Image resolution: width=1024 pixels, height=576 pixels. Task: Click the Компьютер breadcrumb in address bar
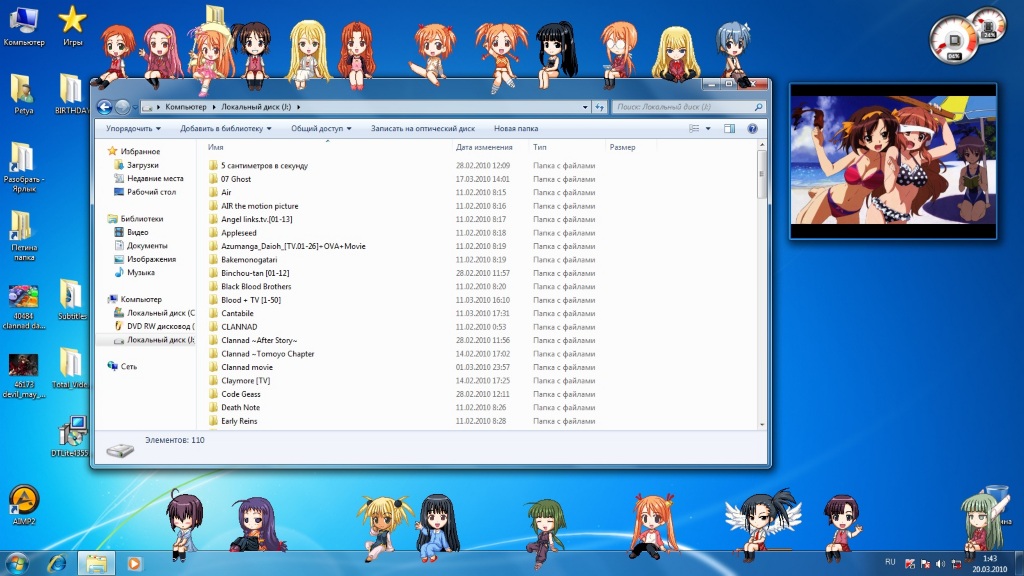[x=185, y=107]
